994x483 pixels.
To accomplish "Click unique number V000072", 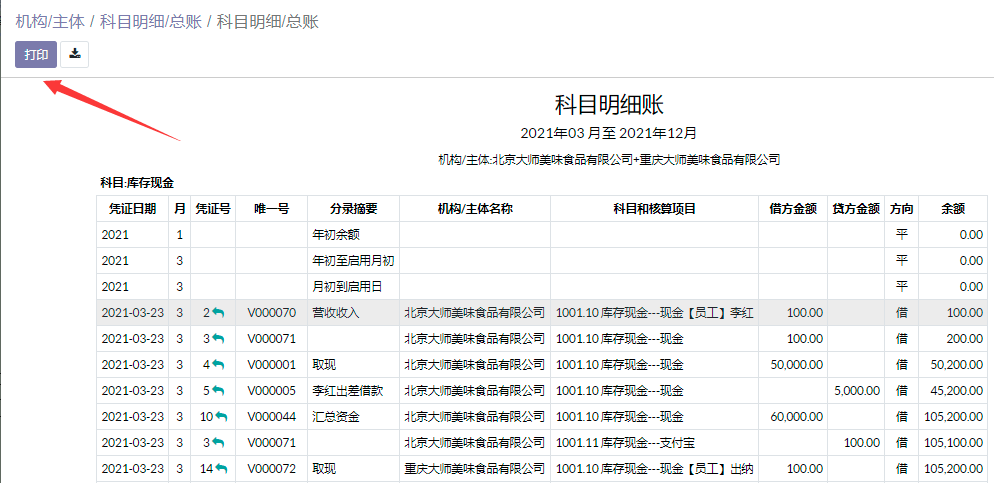I will pyautogui.click(x=271, y=468).
